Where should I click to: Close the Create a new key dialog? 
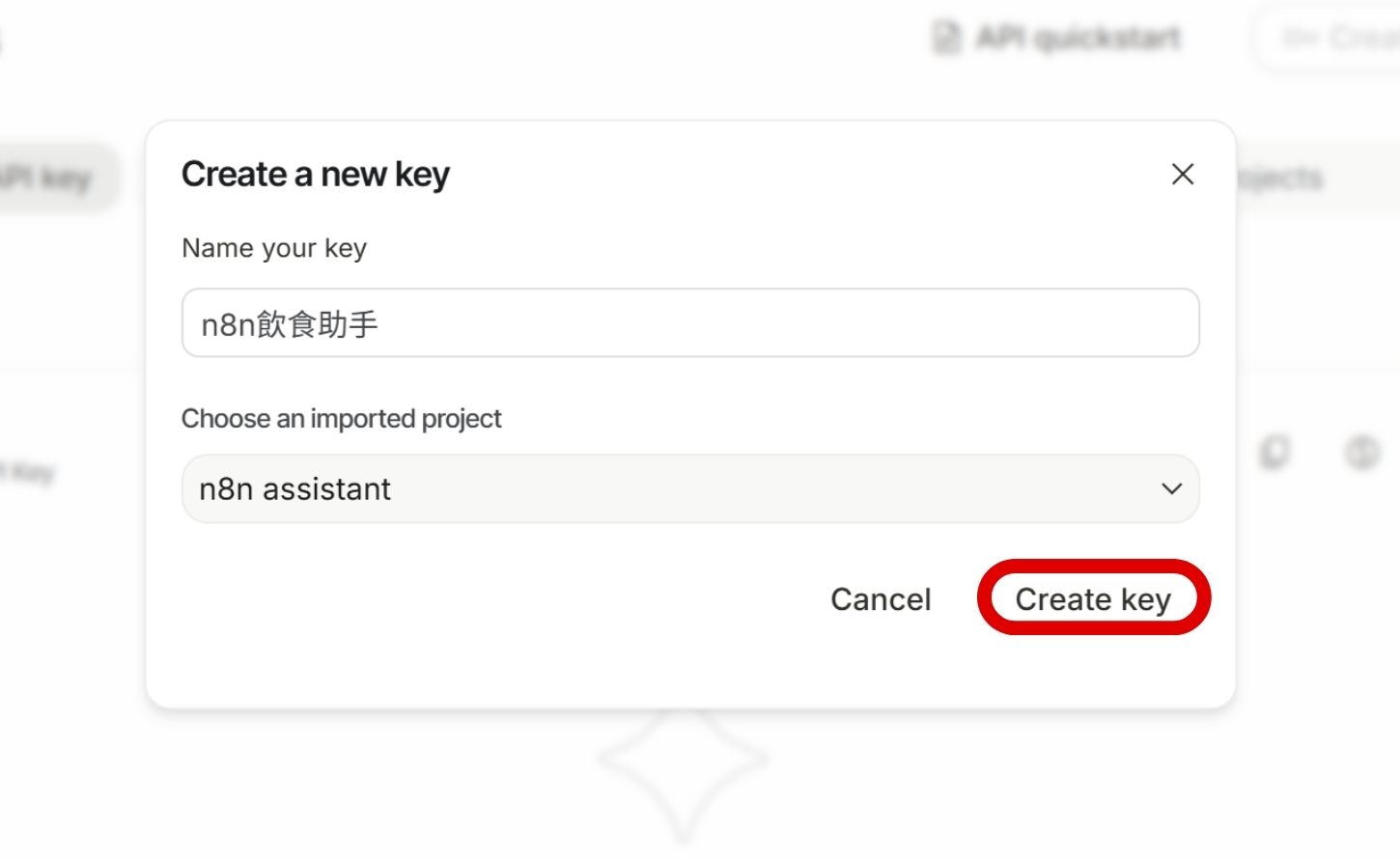coord(1183,175)
